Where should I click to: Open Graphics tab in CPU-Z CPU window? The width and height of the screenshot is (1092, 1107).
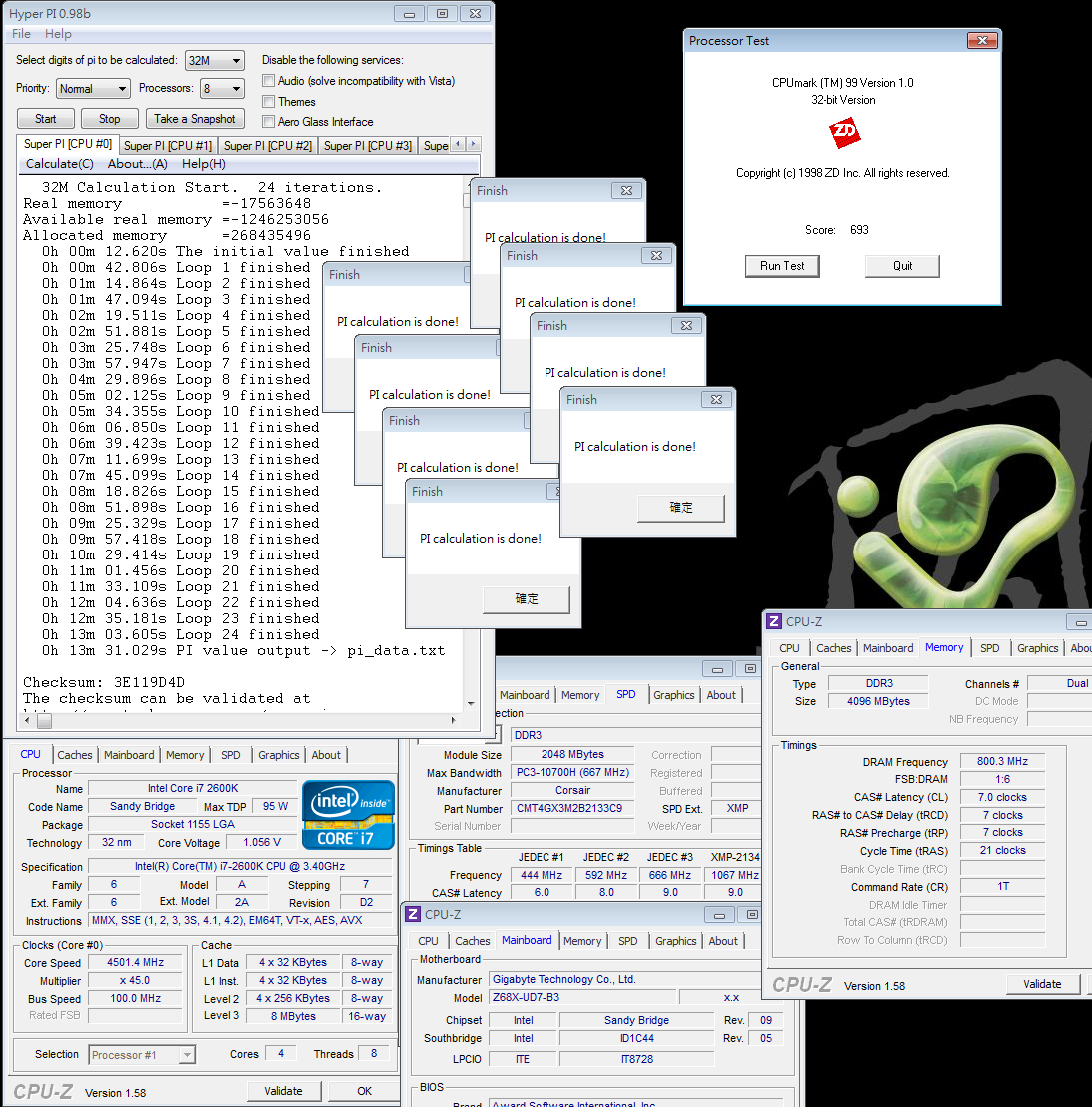pyautogui.click(x=279, y=755)
